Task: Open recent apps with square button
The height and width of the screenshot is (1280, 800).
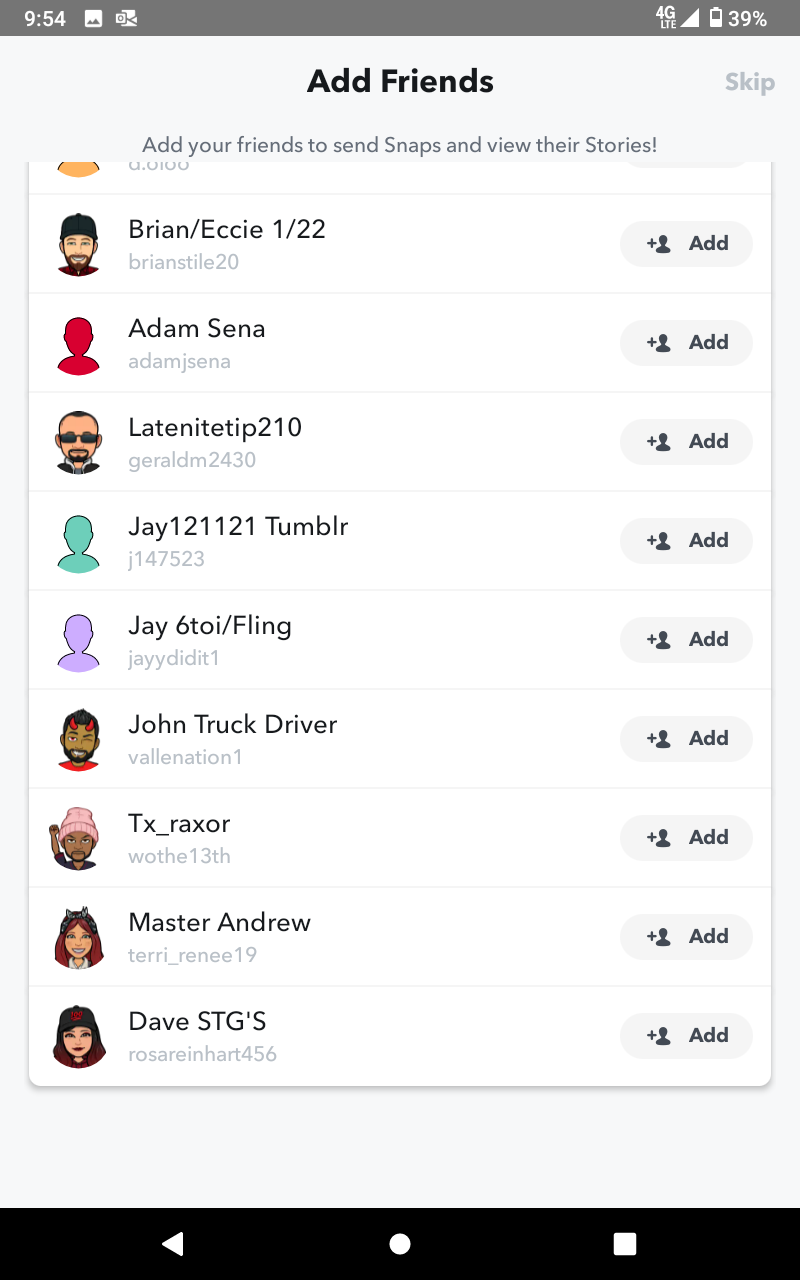Action: pos(625,1243)
